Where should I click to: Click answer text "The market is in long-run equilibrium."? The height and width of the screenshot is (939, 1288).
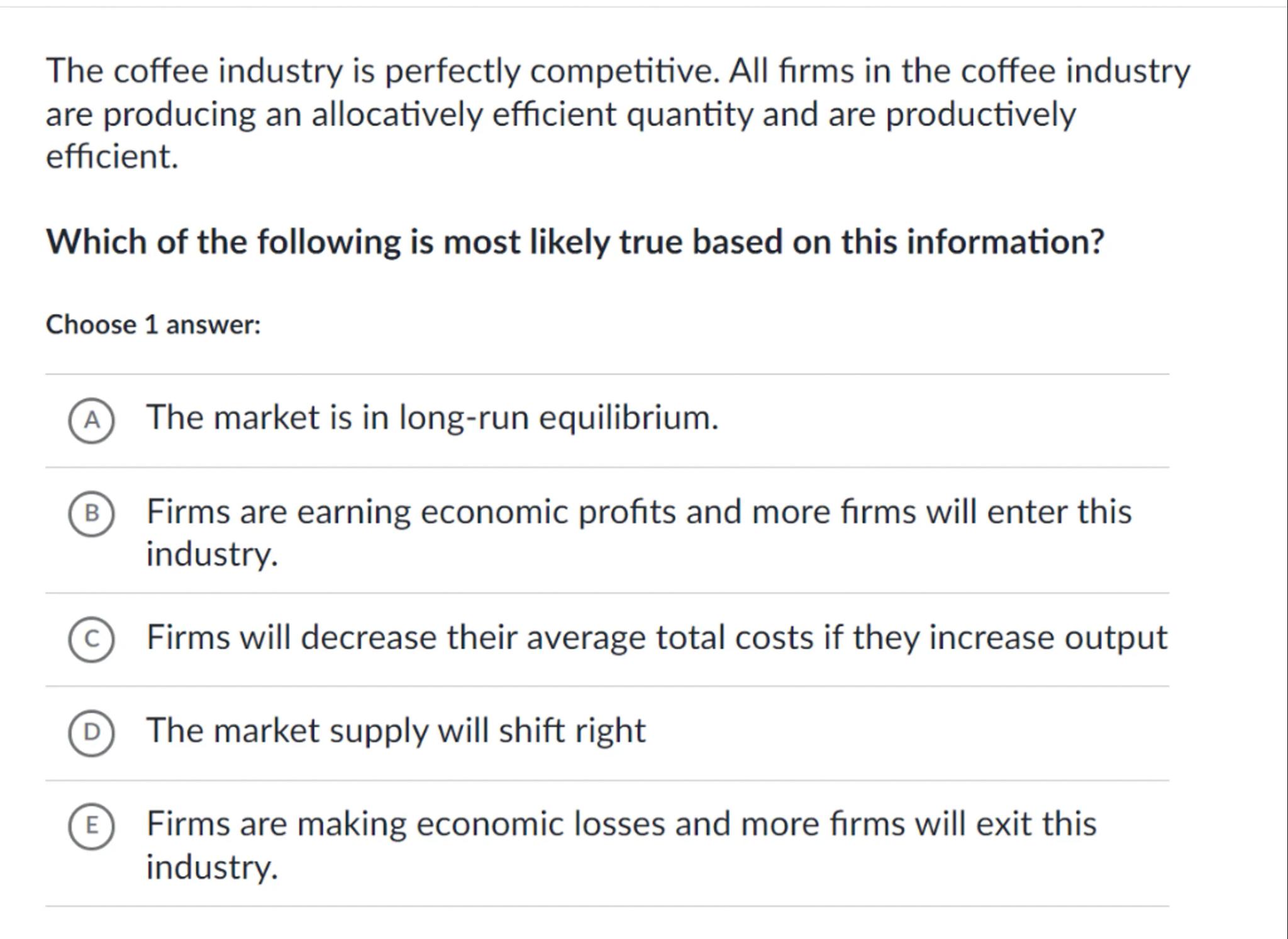[x=432, y=418]
